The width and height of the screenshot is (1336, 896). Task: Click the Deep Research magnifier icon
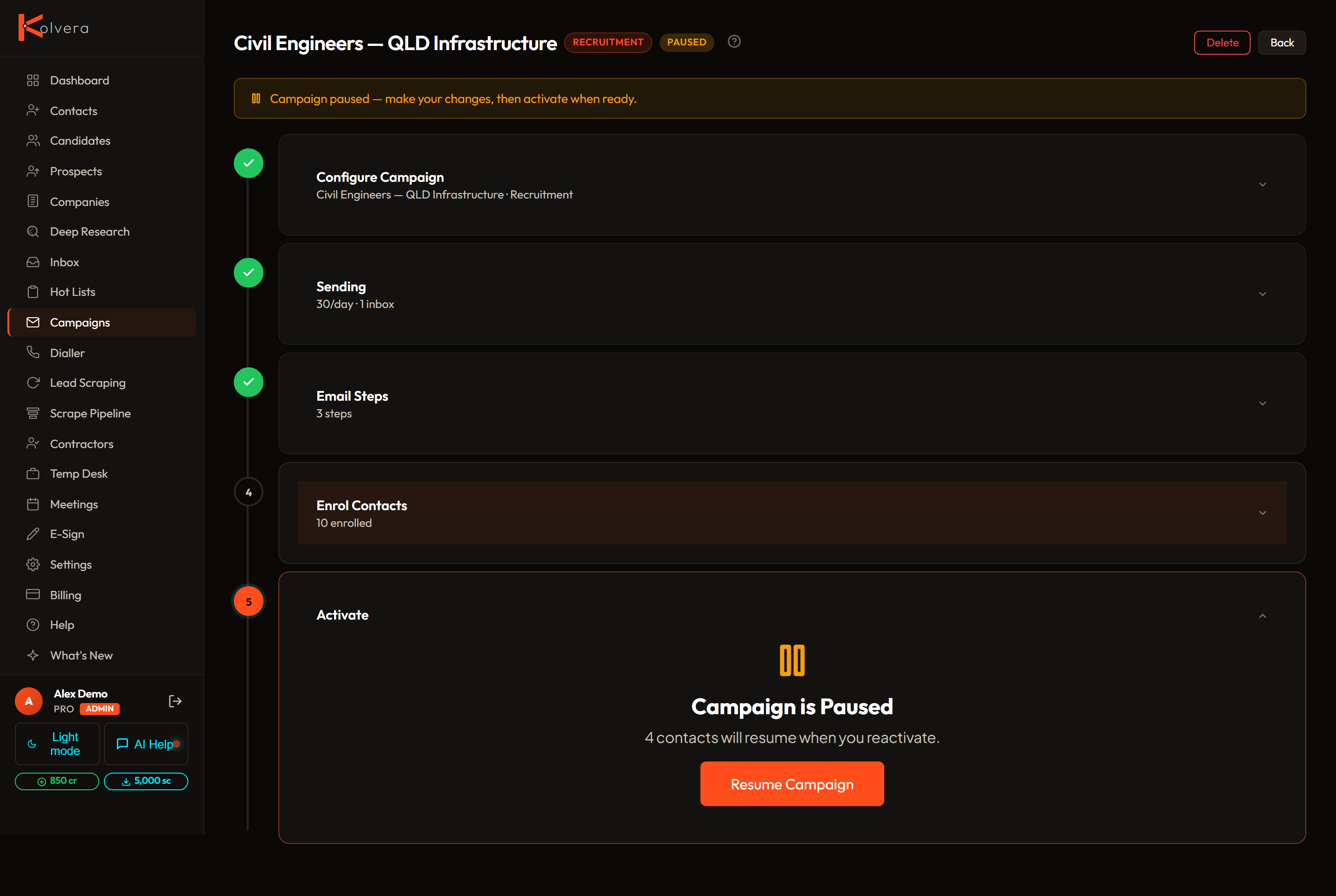[33, 232]
